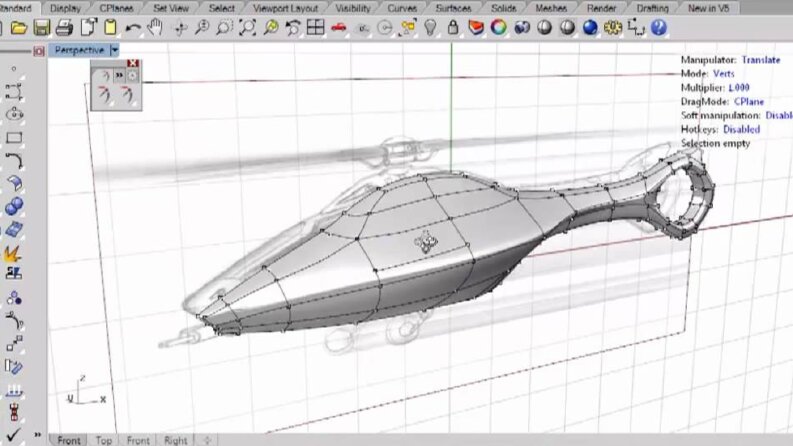The image size is (793, 446).
Task: Click the Explode tool icon
Action: (x=12, y=252)
